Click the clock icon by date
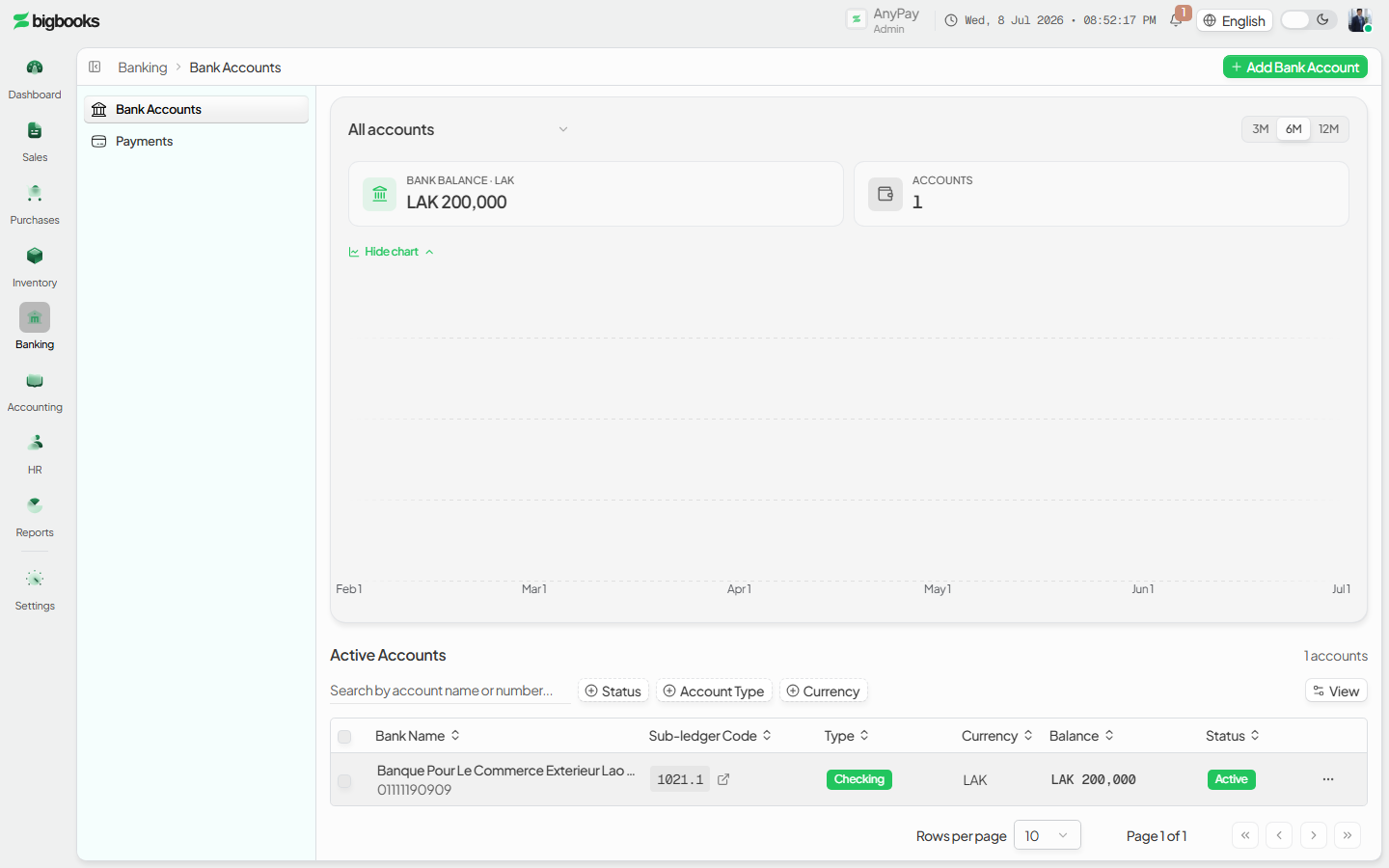Image resolution: width=1389 pixels, height=868 pixels. [x=951, y=20]
